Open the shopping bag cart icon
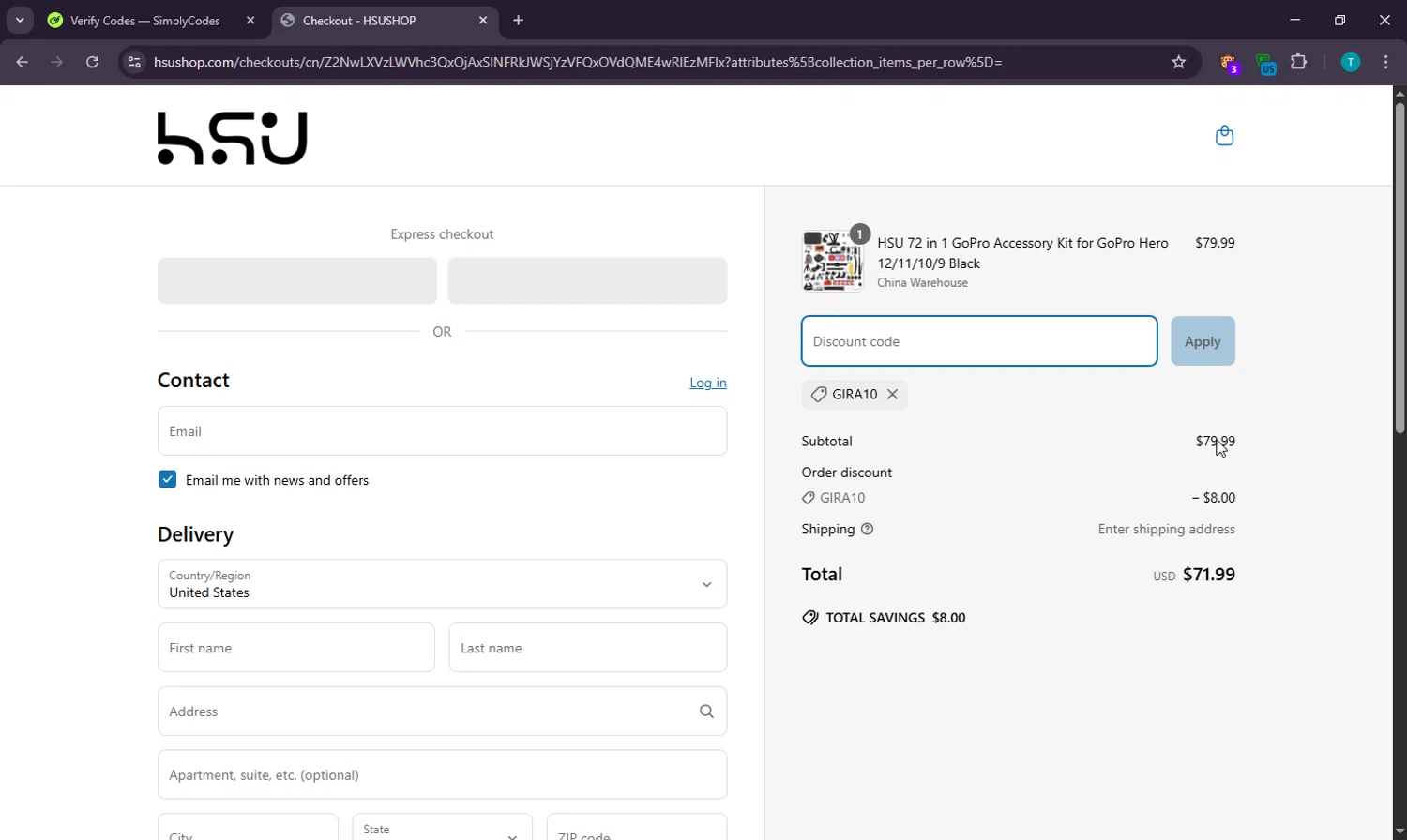 point(1224,136)
